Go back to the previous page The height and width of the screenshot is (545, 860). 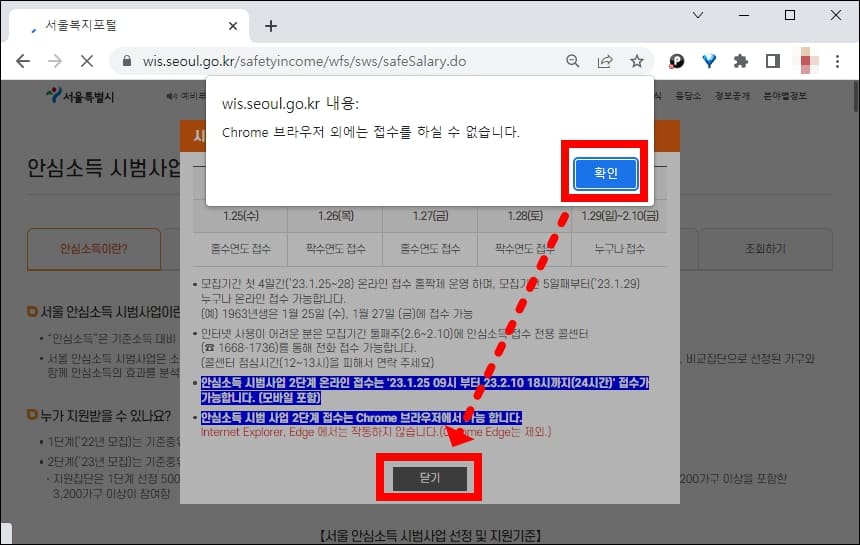(x=23, y=61)
